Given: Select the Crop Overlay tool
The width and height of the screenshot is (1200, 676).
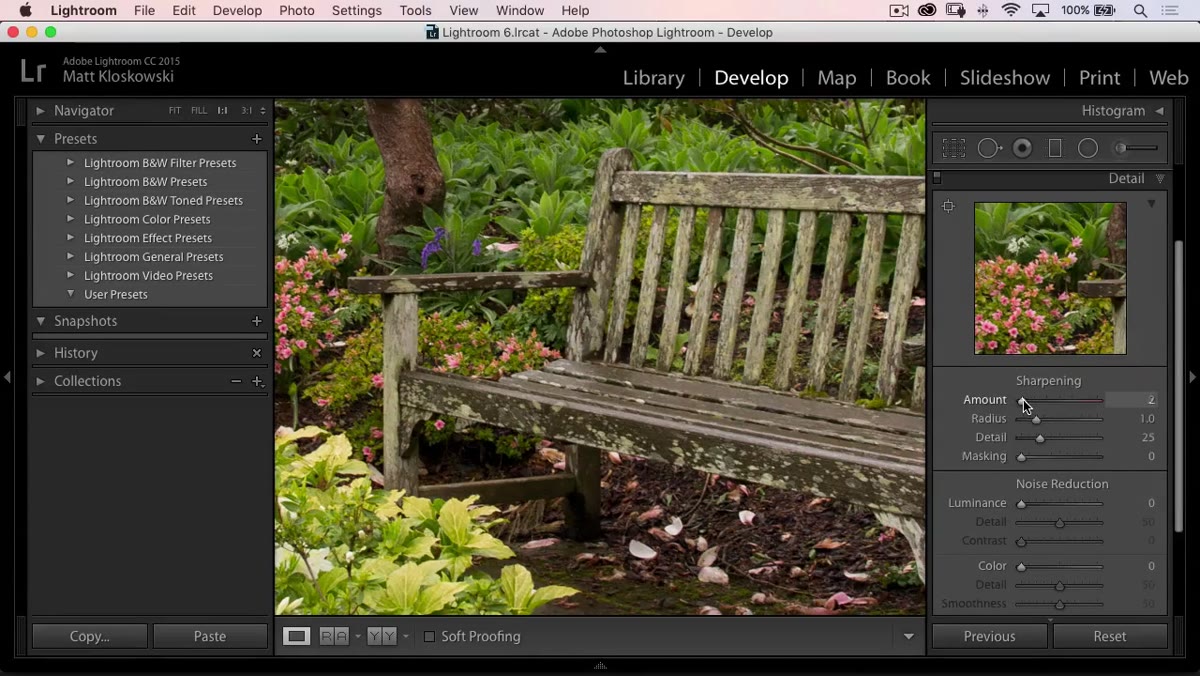Looking at the screenshot, I should click(x=953, y=148).
